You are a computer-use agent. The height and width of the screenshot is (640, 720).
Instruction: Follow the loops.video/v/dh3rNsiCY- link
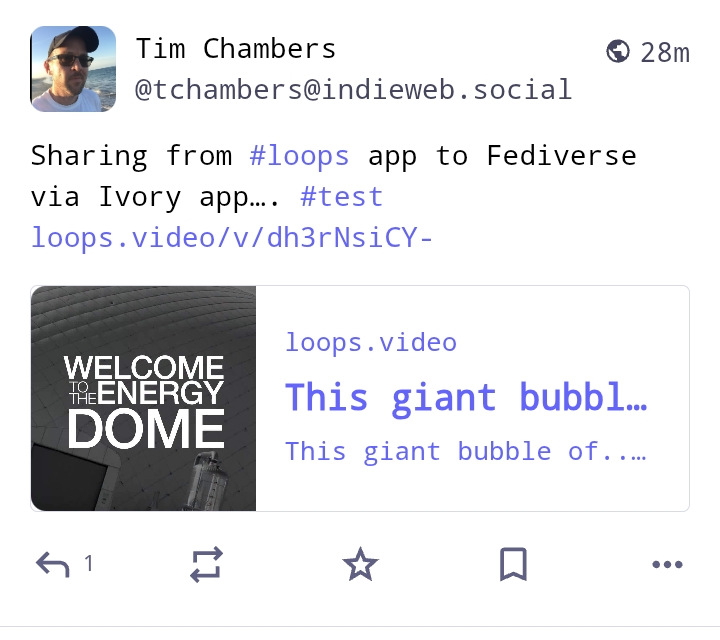point(232,238)
